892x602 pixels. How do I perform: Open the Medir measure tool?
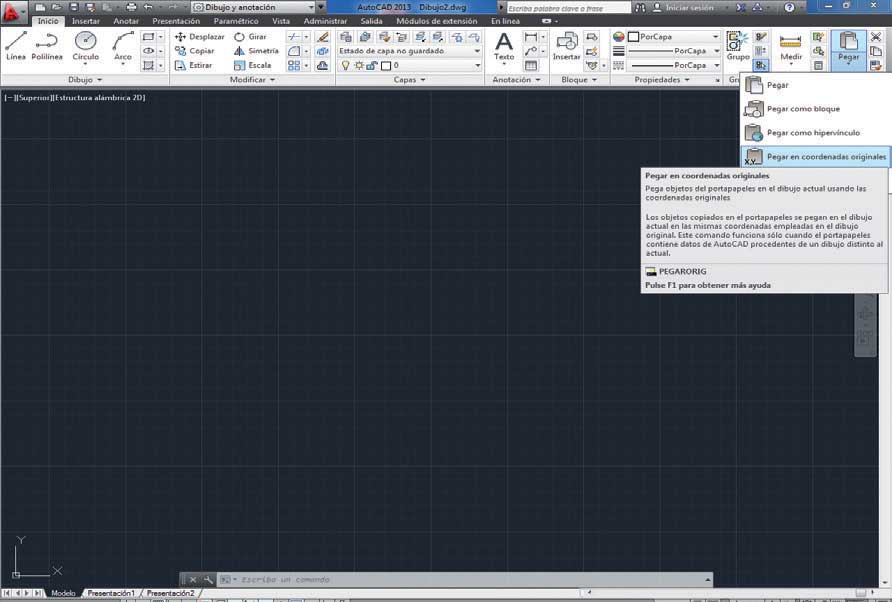[x=791, y=47]
